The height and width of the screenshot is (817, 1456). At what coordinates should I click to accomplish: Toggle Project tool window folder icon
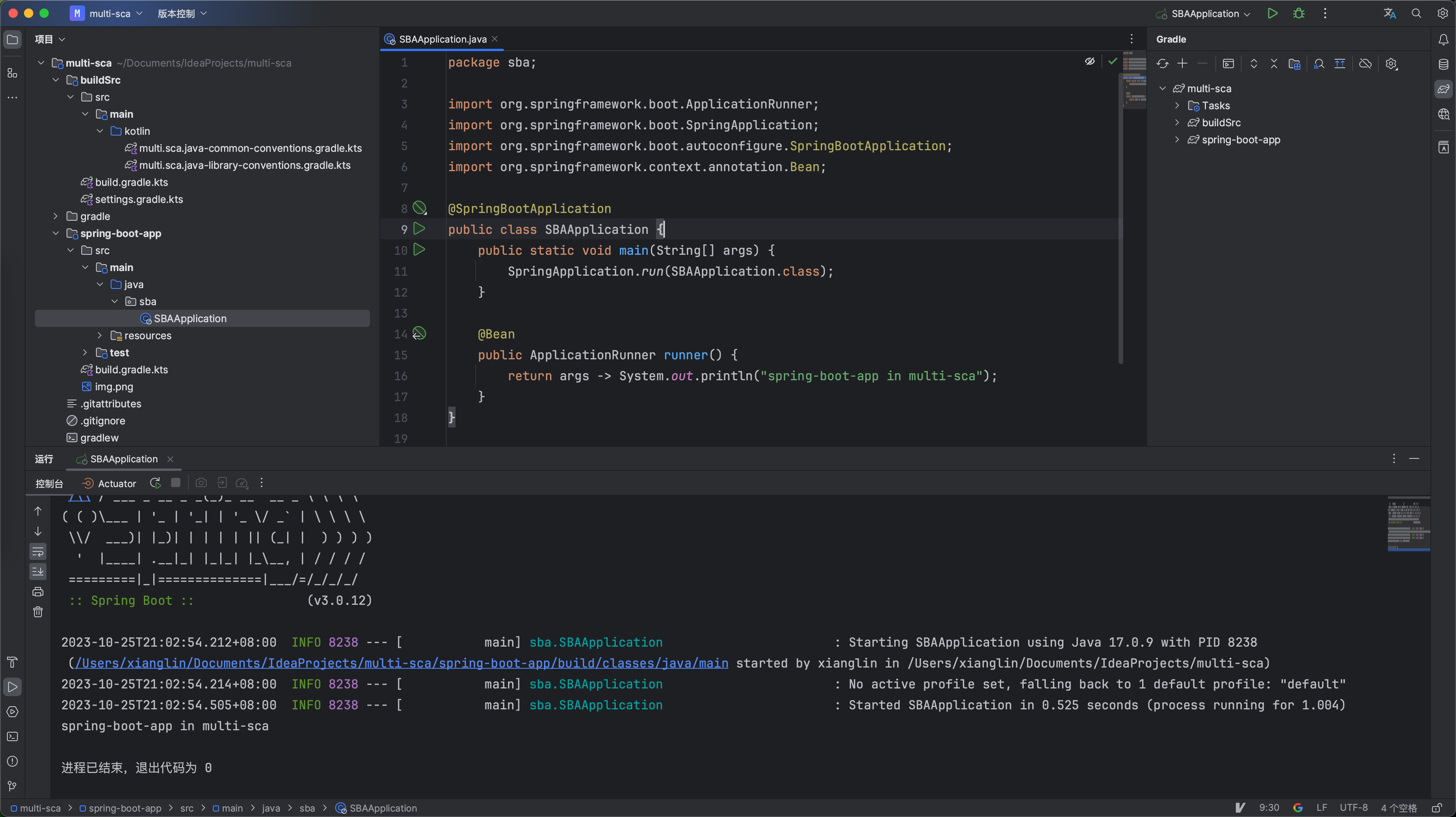[12, 39]
